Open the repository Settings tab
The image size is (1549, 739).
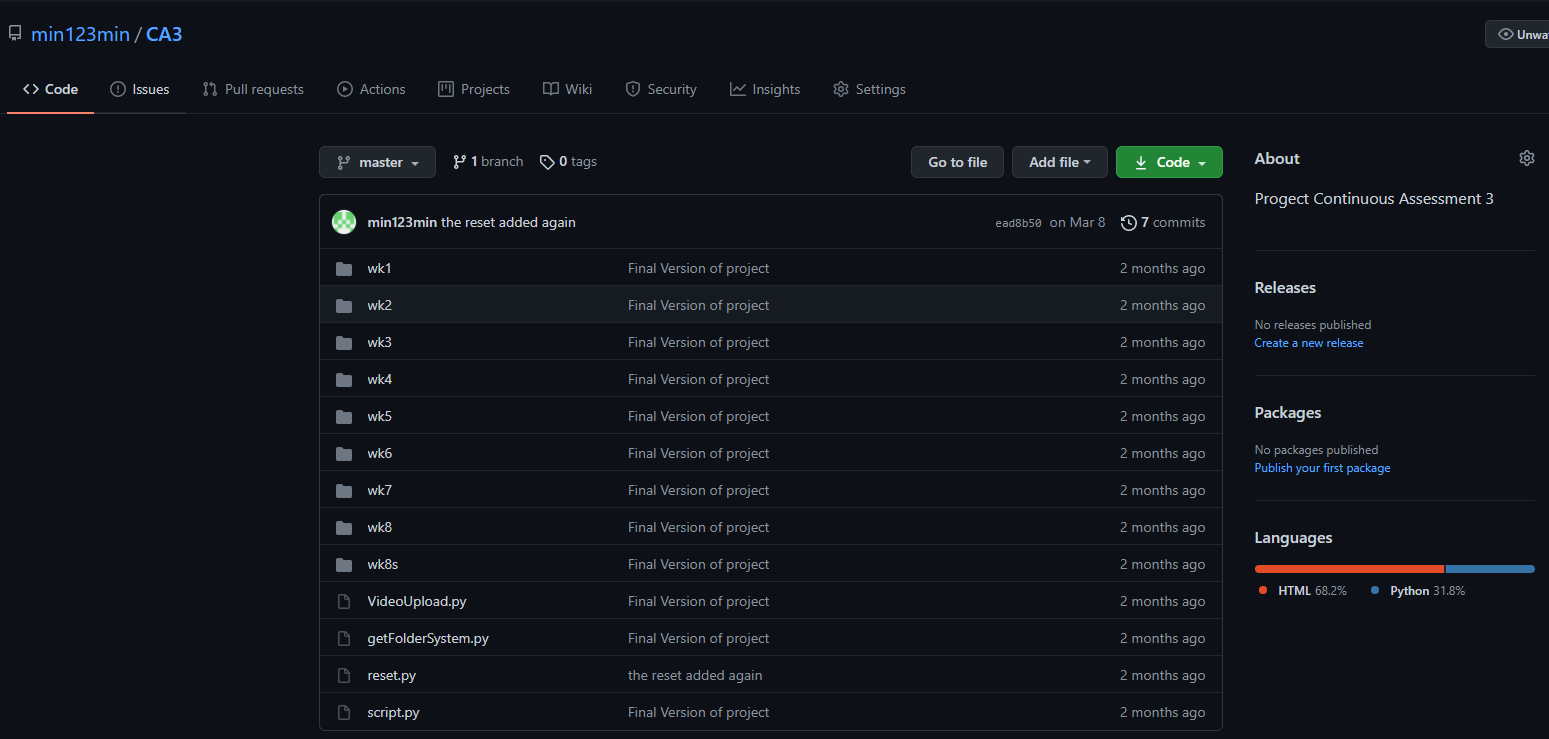869,89
